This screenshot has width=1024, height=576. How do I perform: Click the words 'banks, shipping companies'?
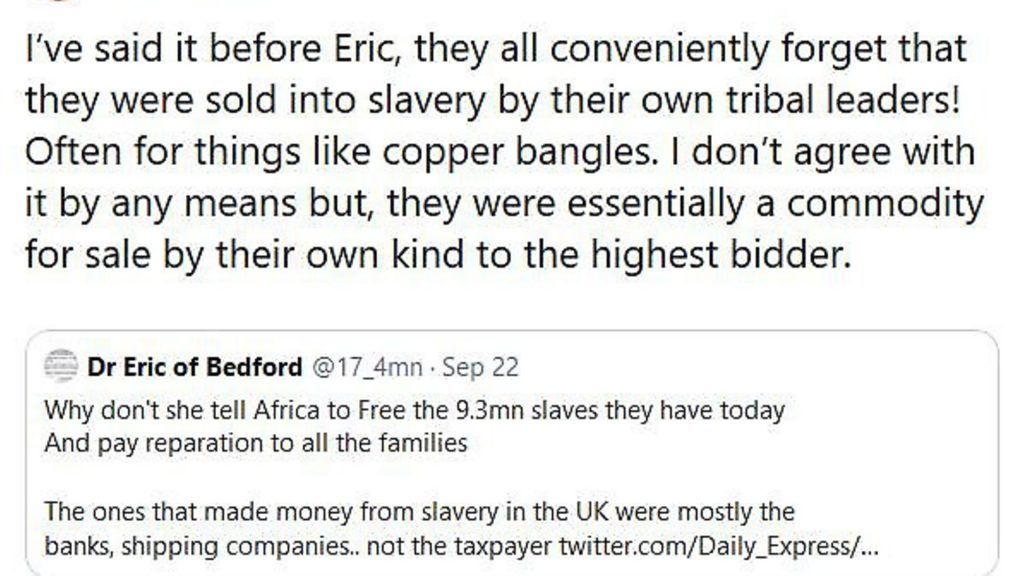coord(196,546)
